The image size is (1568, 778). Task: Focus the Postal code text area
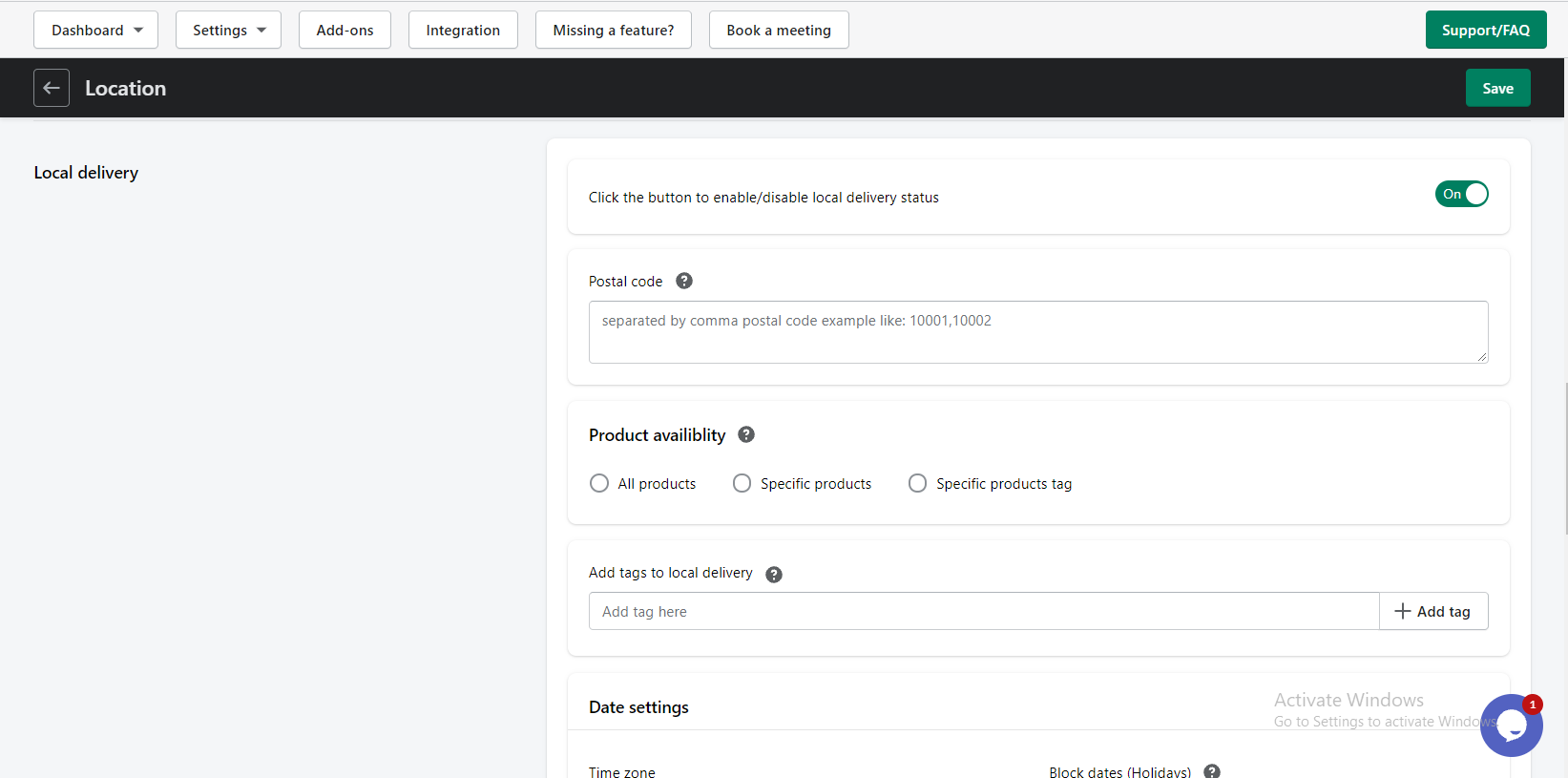(x=1038, y=332)
